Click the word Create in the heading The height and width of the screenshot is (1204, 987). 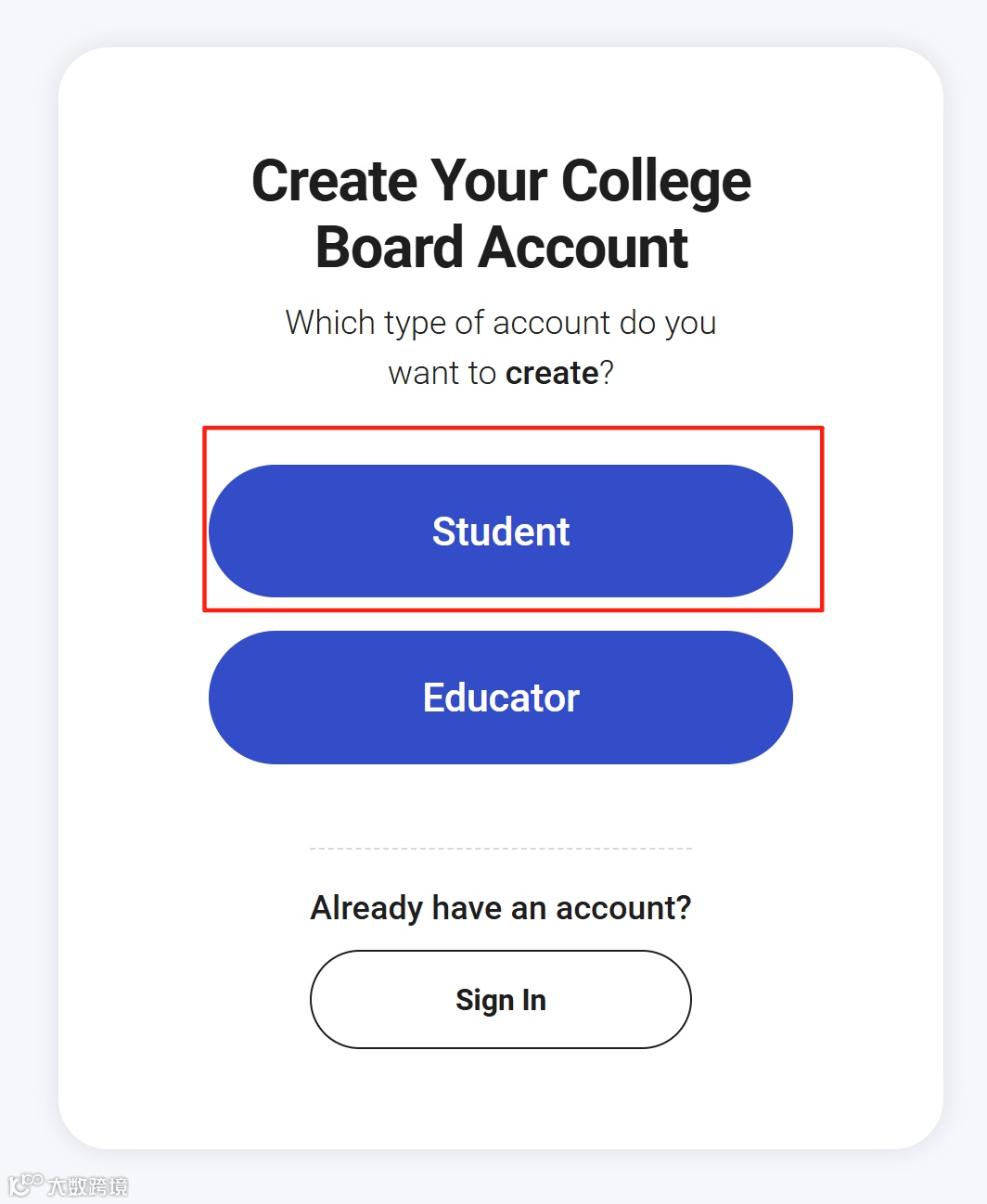click(335, 180)
